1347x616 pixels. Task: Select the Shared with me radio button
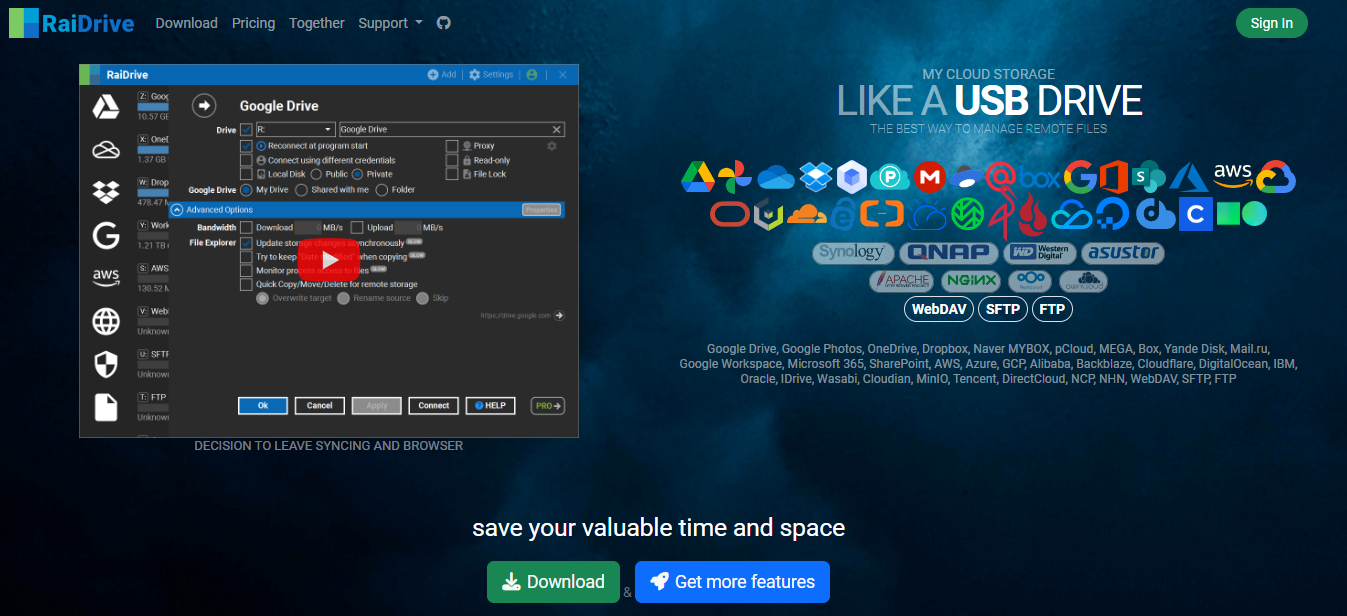pos(301,190)
